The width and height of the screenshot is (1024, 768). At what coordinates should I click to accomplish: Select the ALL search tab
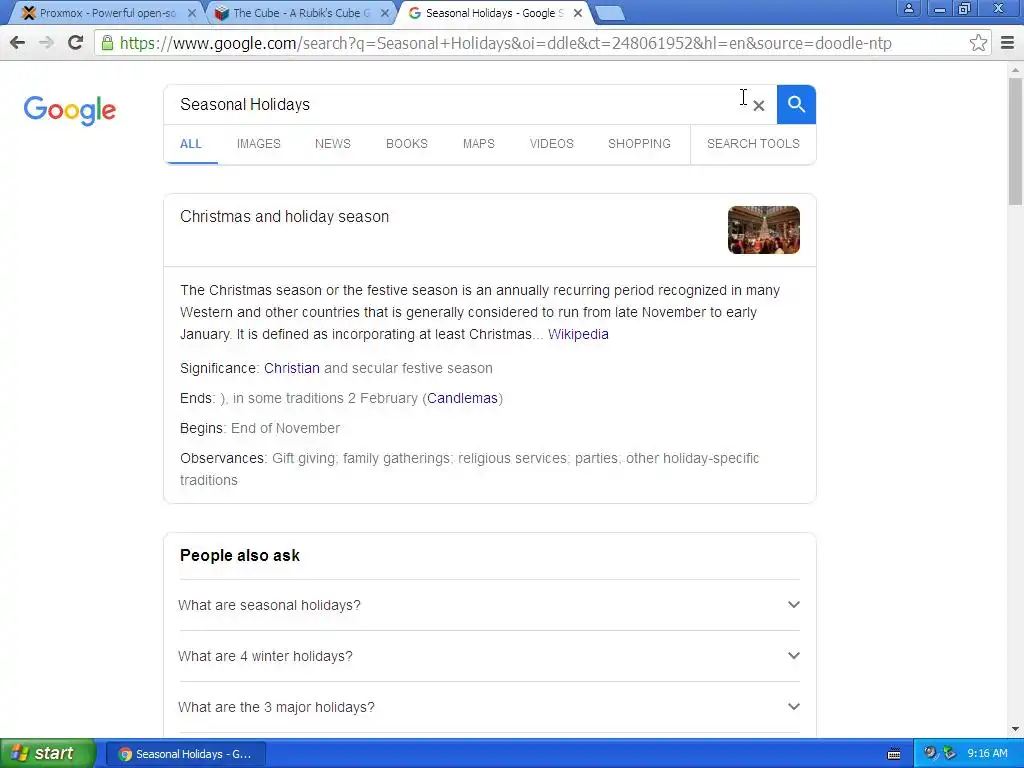(x=191, y=144)
